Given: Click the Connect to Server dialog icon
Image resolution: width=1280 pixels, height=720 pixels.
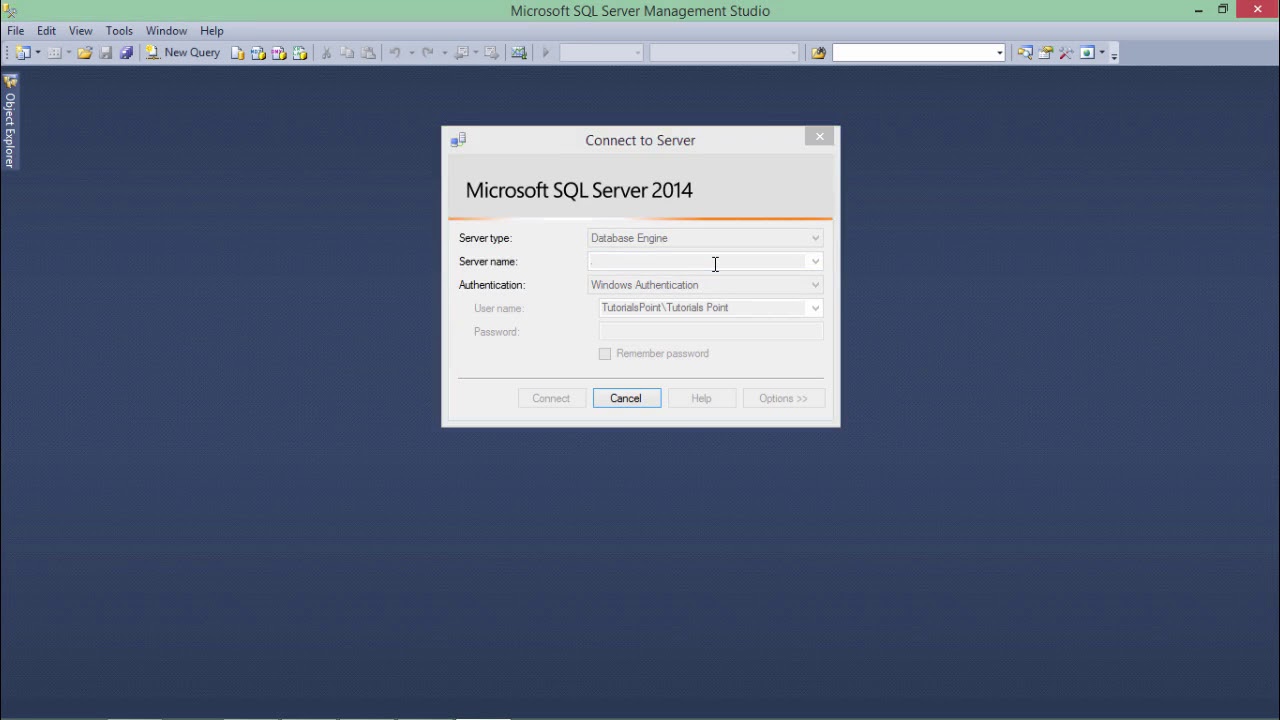Looking at the screenshot, I should coord(458,140).
